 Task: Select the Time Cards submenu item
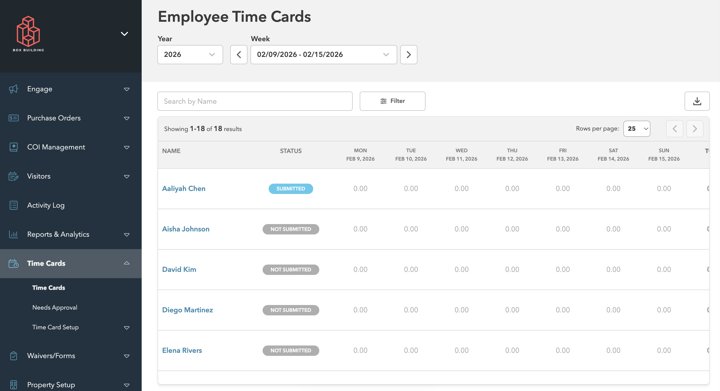click(x=49, y=288)
